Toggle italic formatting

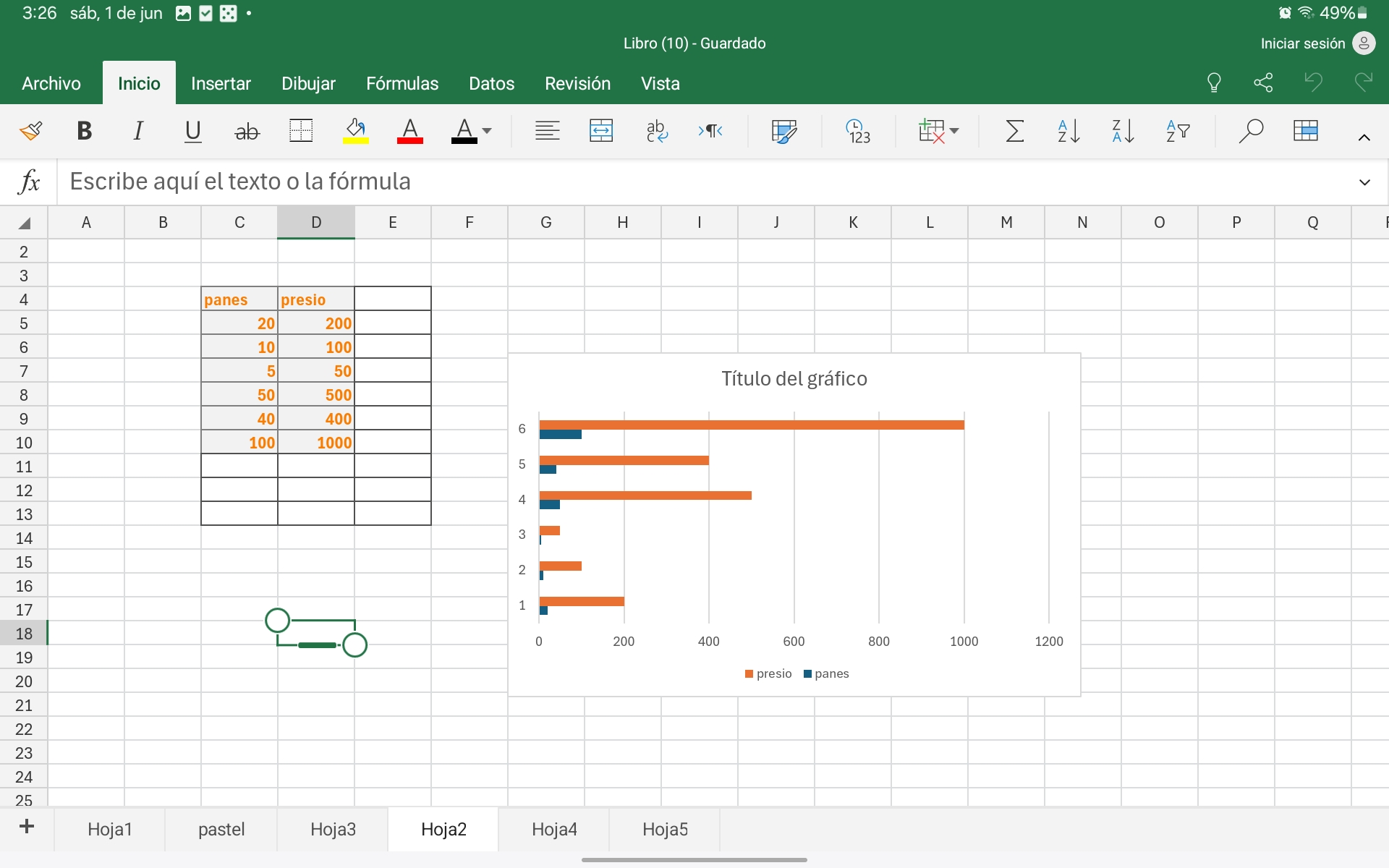pyautogui.click(x=138, y=131)
